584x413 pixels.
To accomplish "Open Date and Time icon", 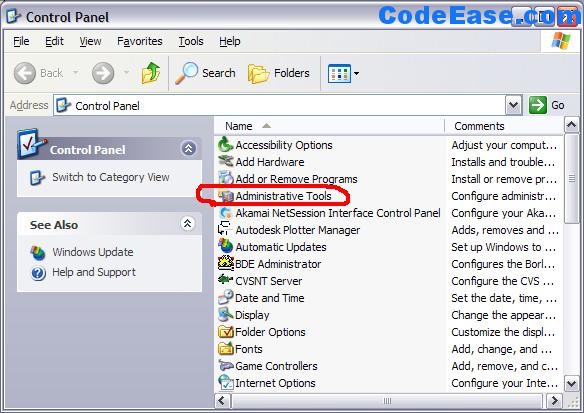I will [x=225, y=298].
